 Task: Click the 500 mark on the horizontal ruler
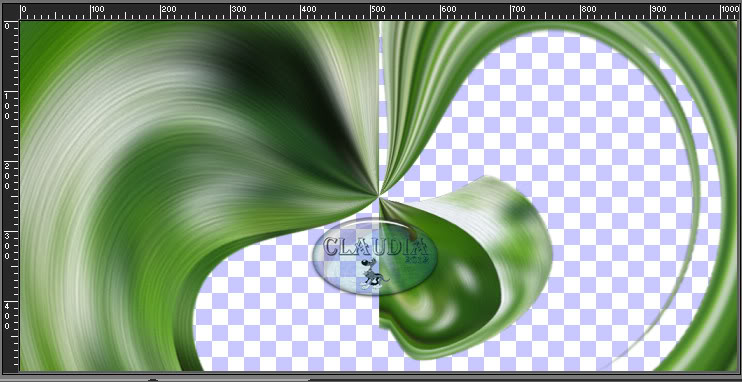click(378, 9)
